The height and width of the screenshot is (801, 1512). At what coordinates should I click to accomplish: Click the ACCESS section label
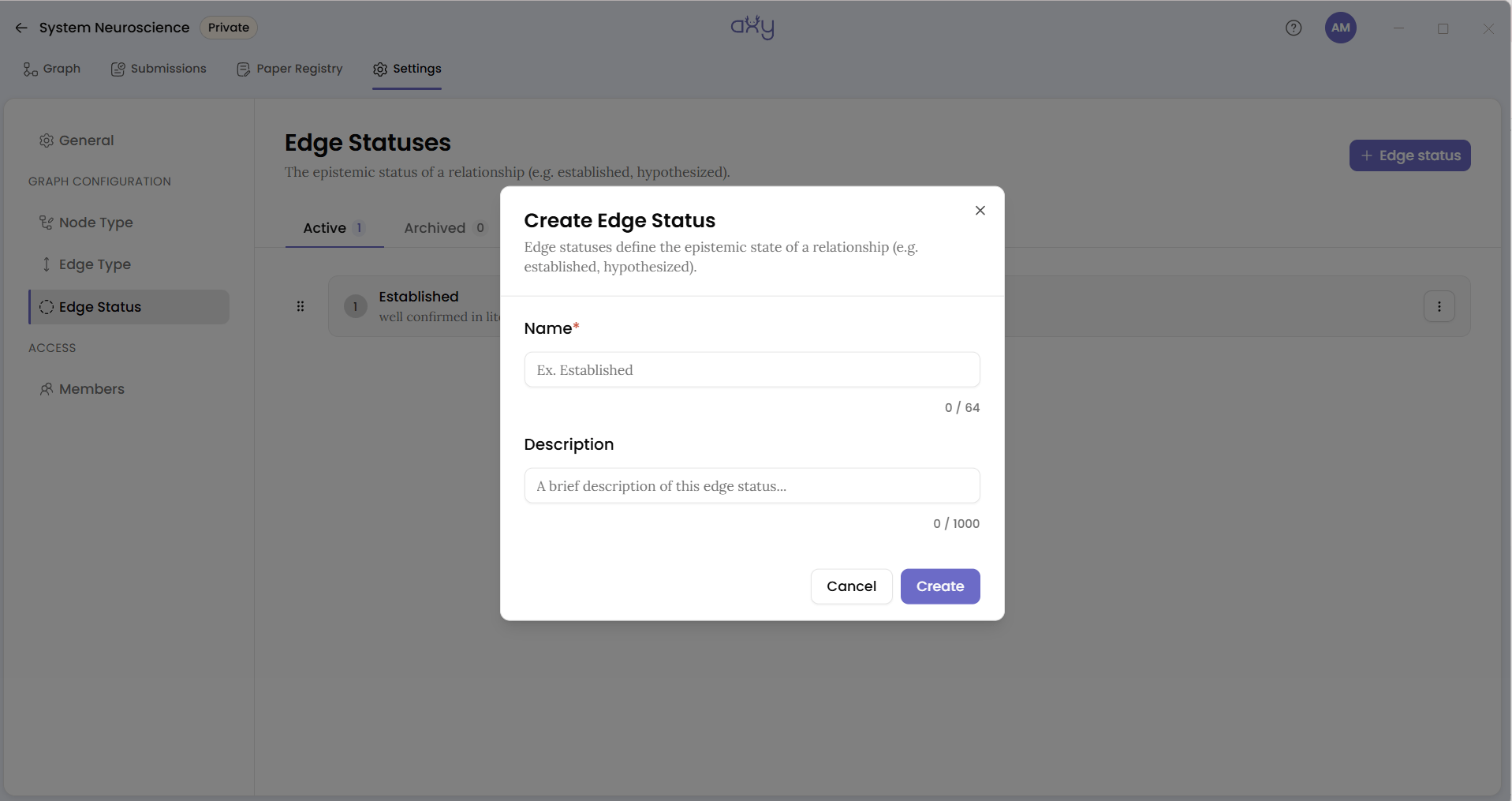click(x=52, y=348)
